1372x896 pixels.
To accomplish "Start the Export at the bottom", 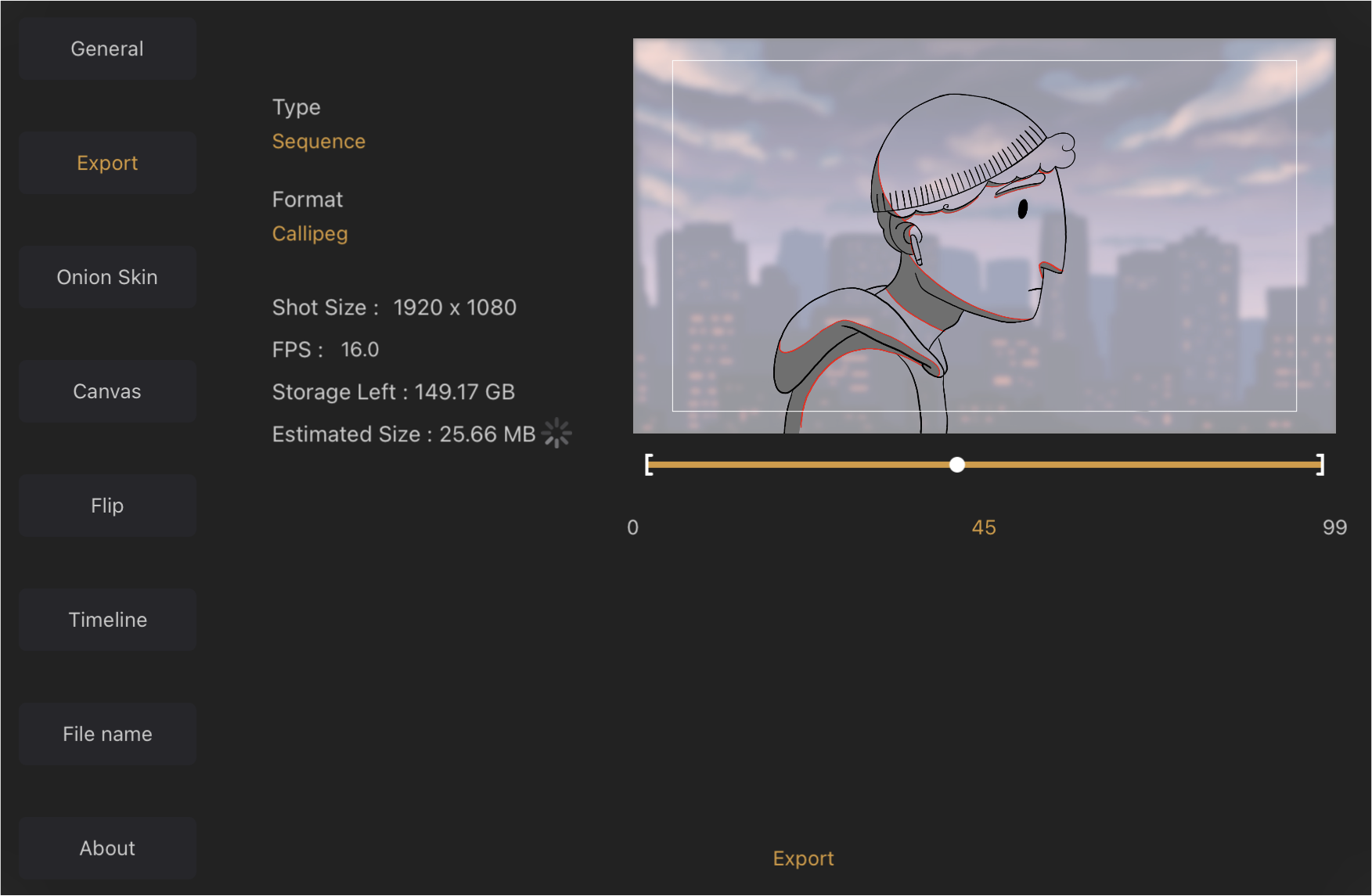I will point(802,858).
